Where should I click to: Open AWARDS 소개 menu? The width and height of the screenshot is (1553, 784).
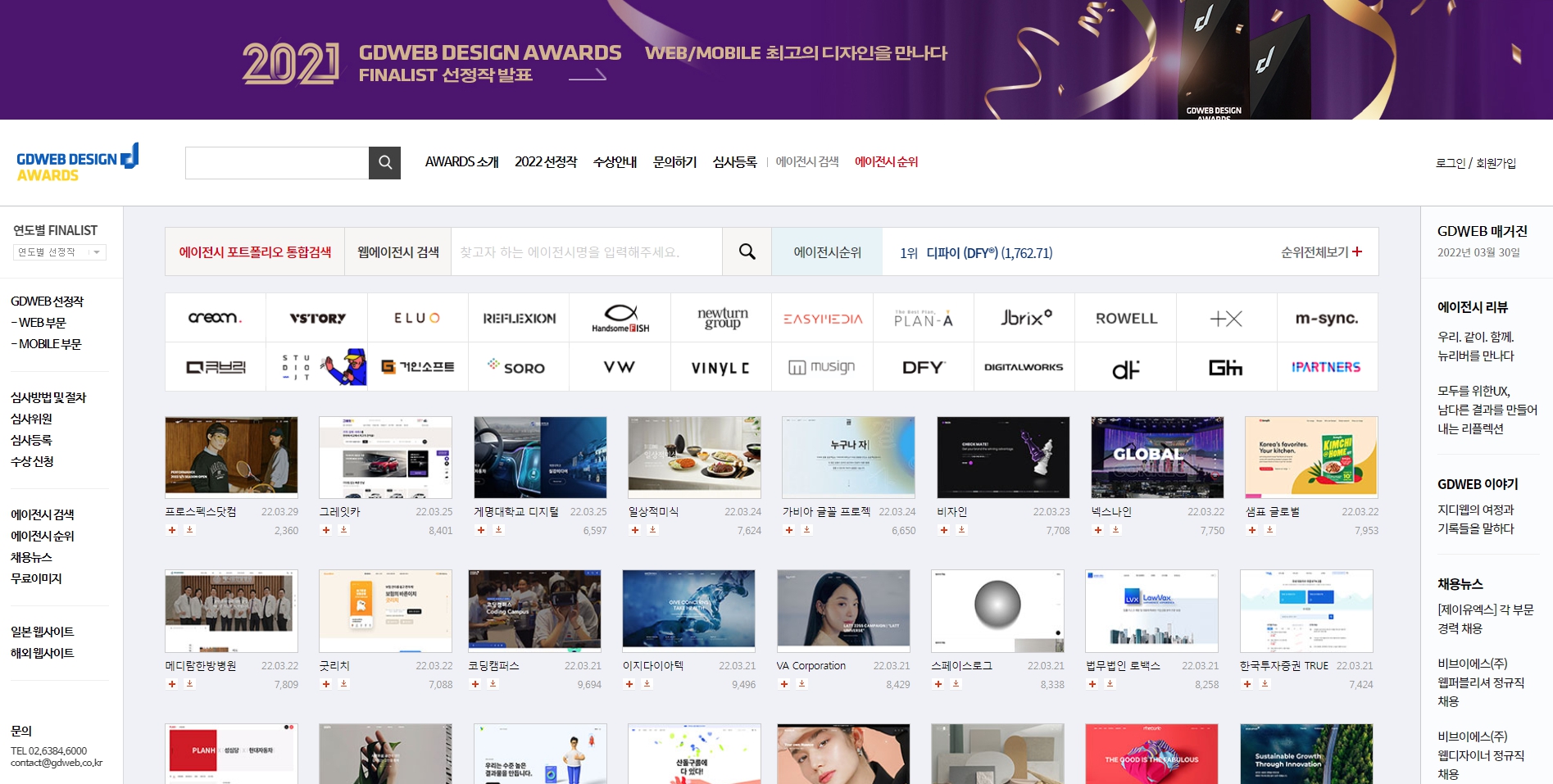point(461,162)
